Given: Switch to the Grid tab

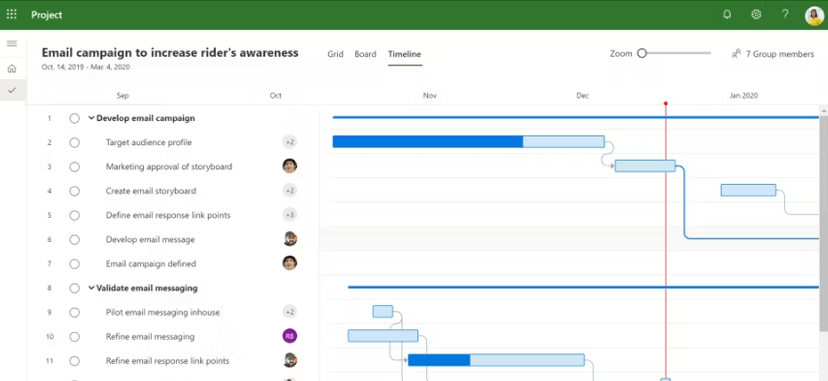Looking at the screenshot, I should click(335, 54).
